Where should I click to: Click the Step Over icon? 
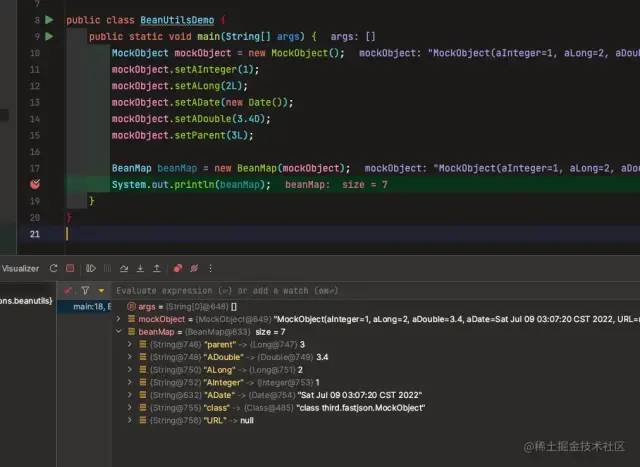[x=124, y=268]
